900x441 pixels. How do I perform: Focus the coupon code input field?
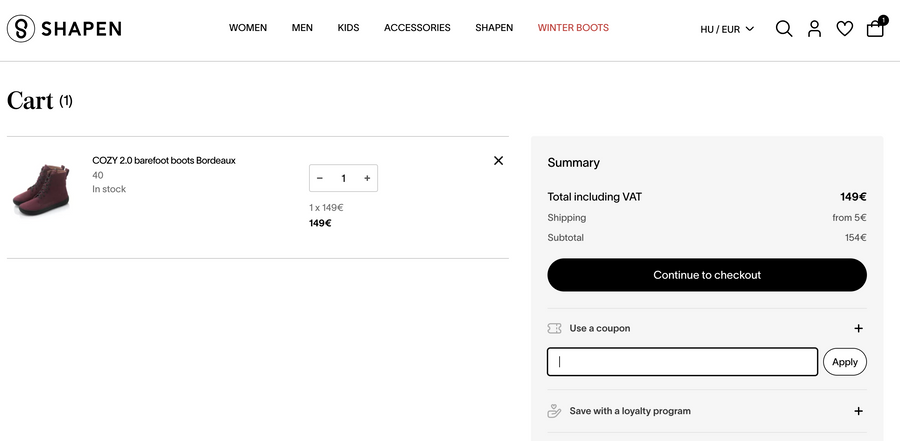pyautogui.click(x=682, y=362)
